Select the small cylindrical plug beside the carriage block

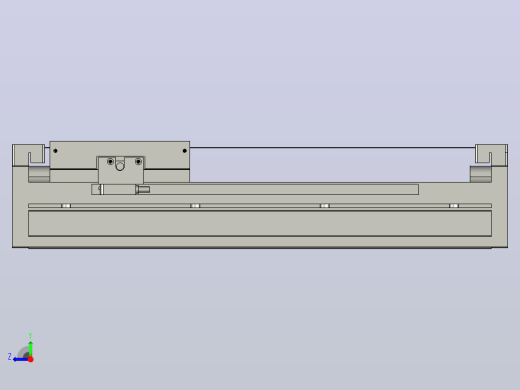144,190
